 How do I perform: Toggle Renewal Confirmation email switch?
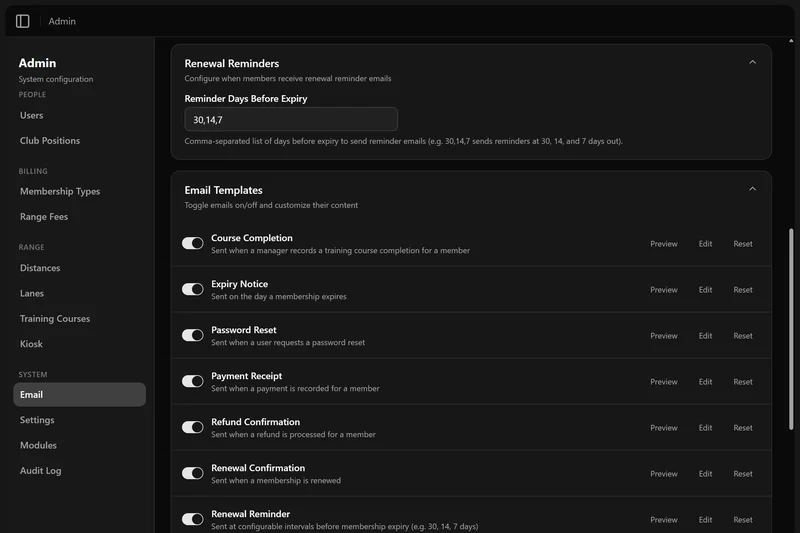click(192, 473)
